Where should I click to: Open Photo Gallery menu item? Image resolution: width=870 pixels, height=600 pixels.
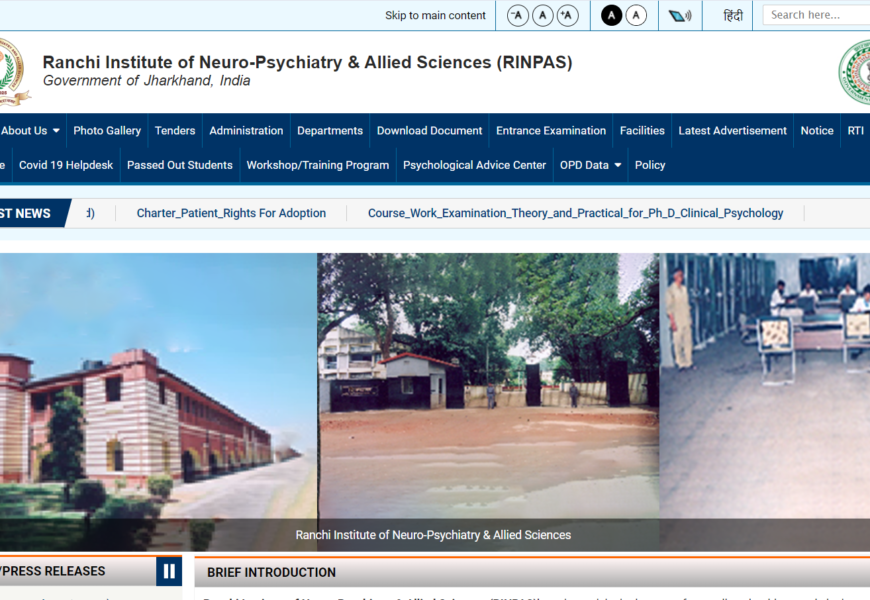(107, 130)
